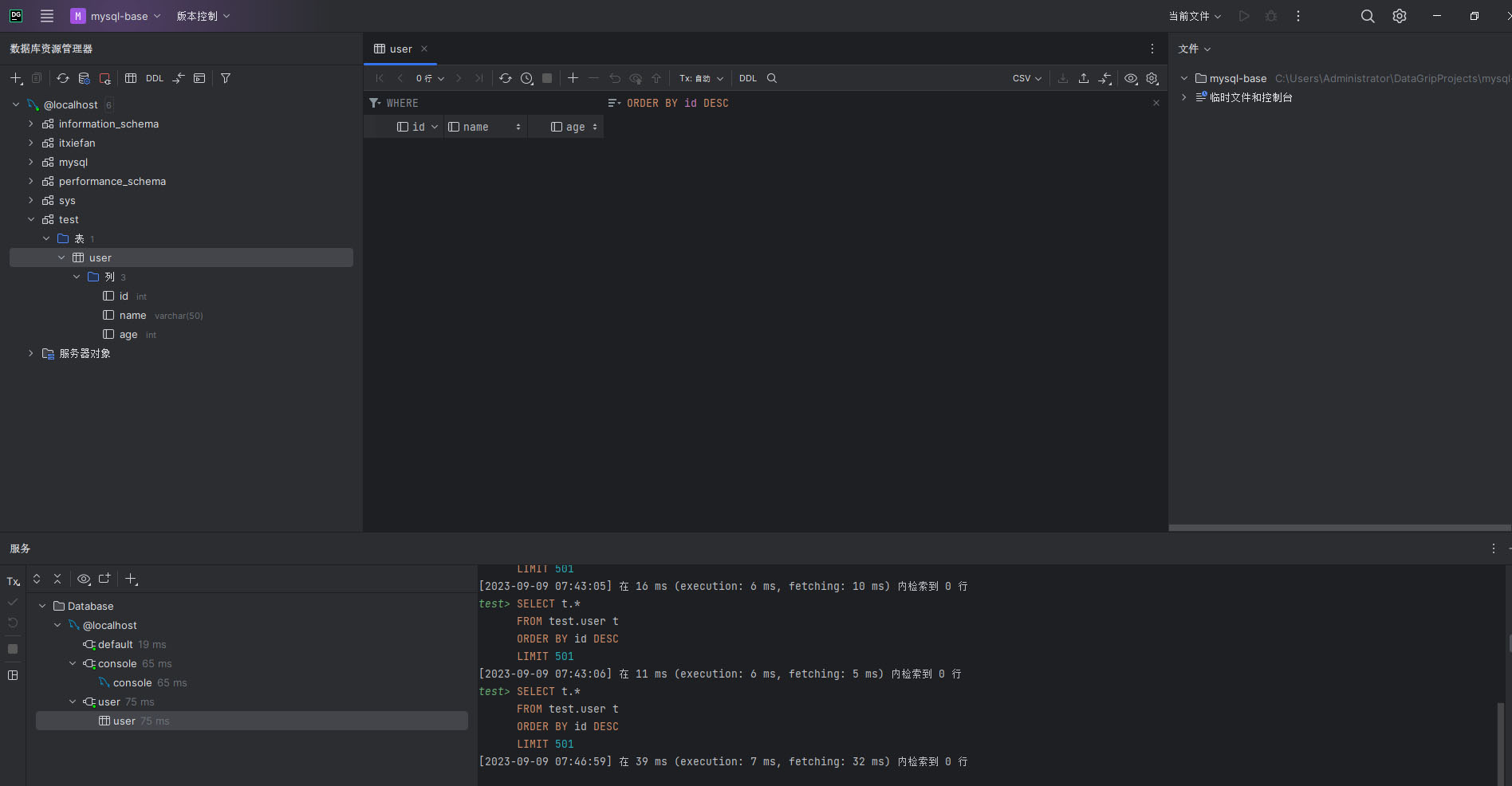Click the age column sort arrows

(595, 127)
